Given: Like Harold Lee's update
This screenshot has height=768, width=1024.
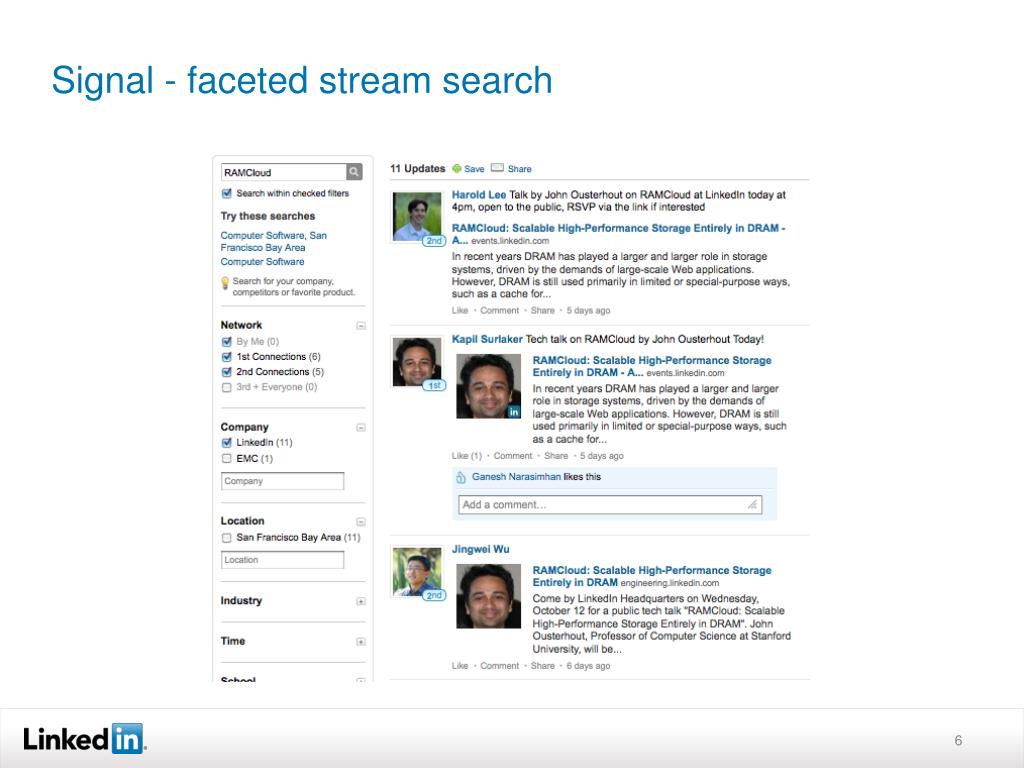Looking at the screenshot, I should tap(460, 310).
